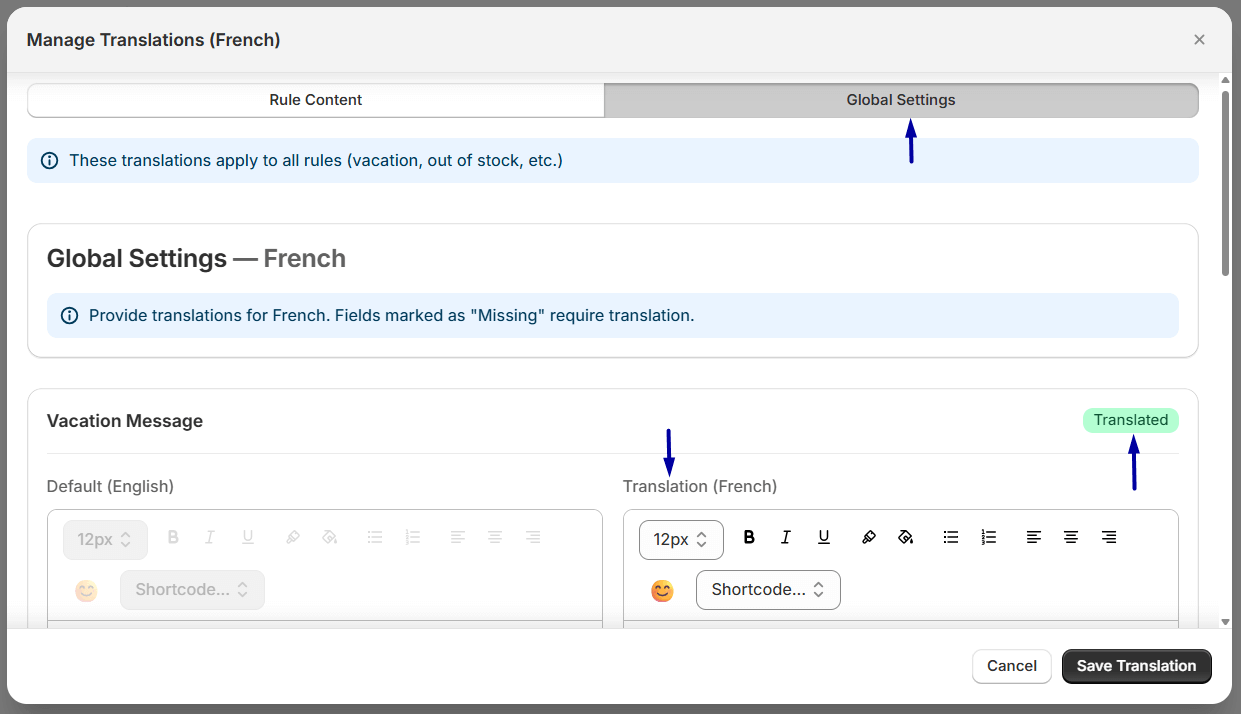
Task: Left-align text in the French editor
Action: pos(1033,537)
